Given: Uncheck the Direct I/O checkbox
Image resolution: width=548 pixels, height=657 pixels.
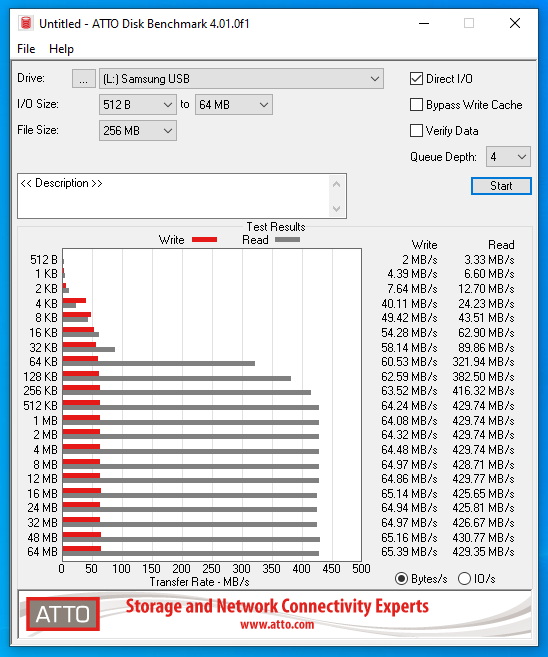Looking at the screenshot, I should pyautogui.click(x=416, y=79).
